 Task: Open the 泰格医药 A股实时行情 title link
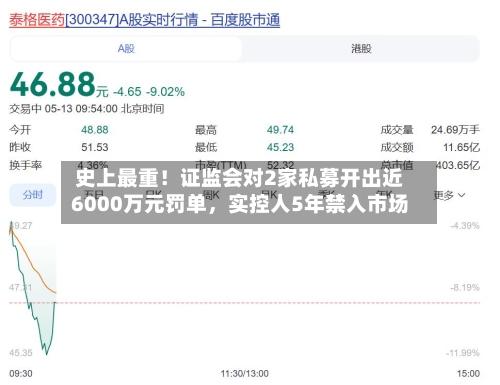point(144,20)
